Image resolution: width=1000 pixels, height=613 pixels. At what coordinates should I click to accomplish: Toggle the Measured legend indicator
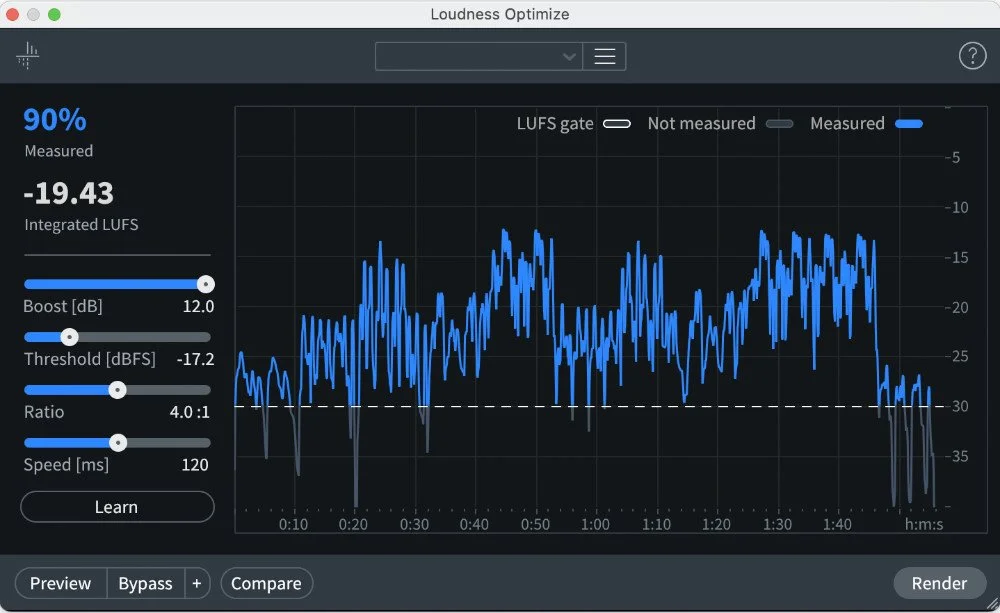pos(909,123)
